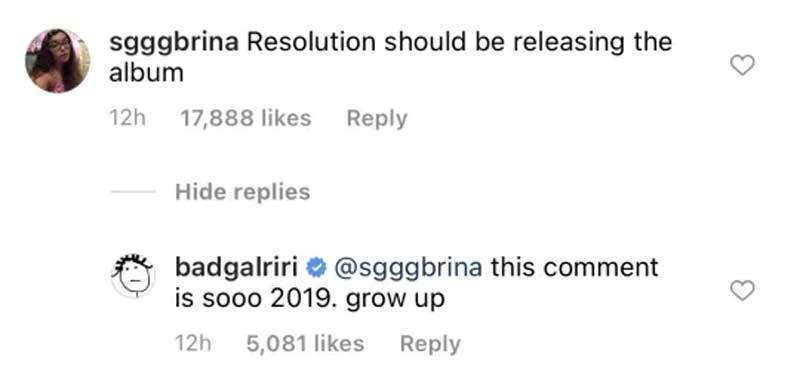
Task: Like badgalriri's reply with the heart icon
Action: click(742, 291)
